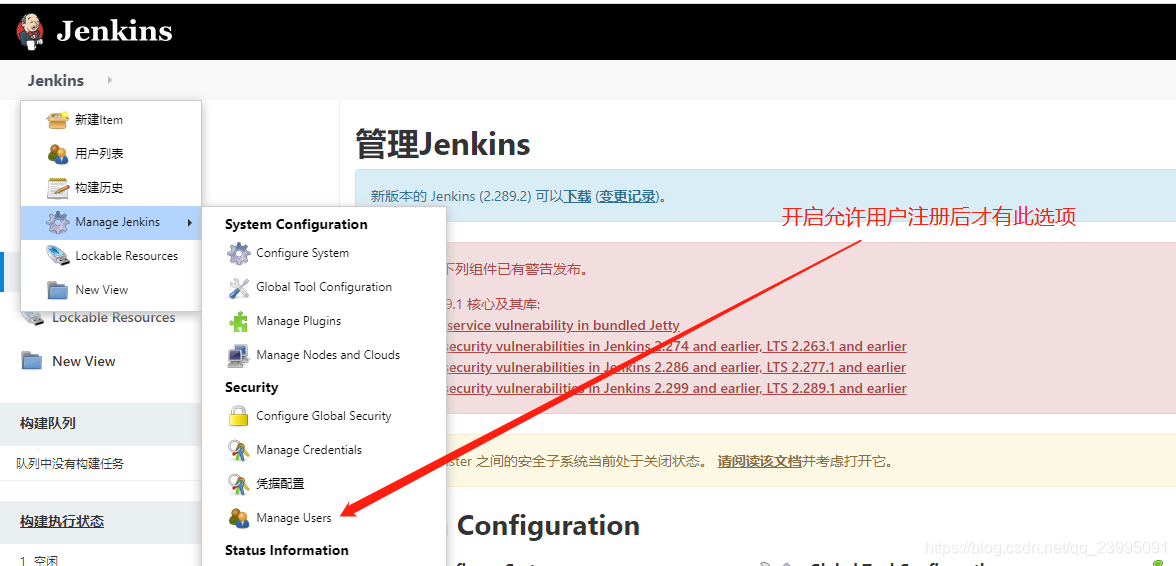Click the 新建Item box icon

(58, 119)
